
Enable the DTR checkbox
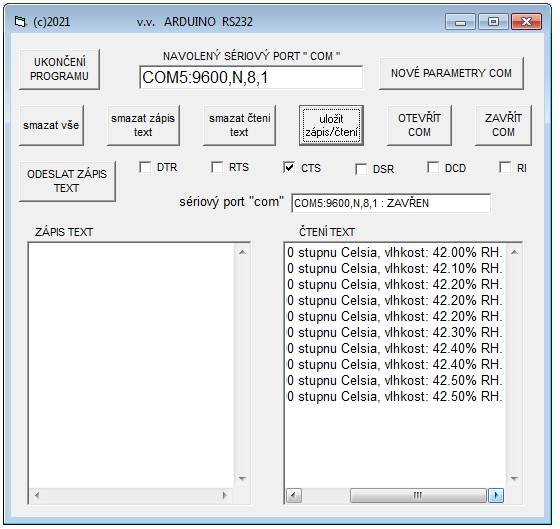tap(145, 167)
